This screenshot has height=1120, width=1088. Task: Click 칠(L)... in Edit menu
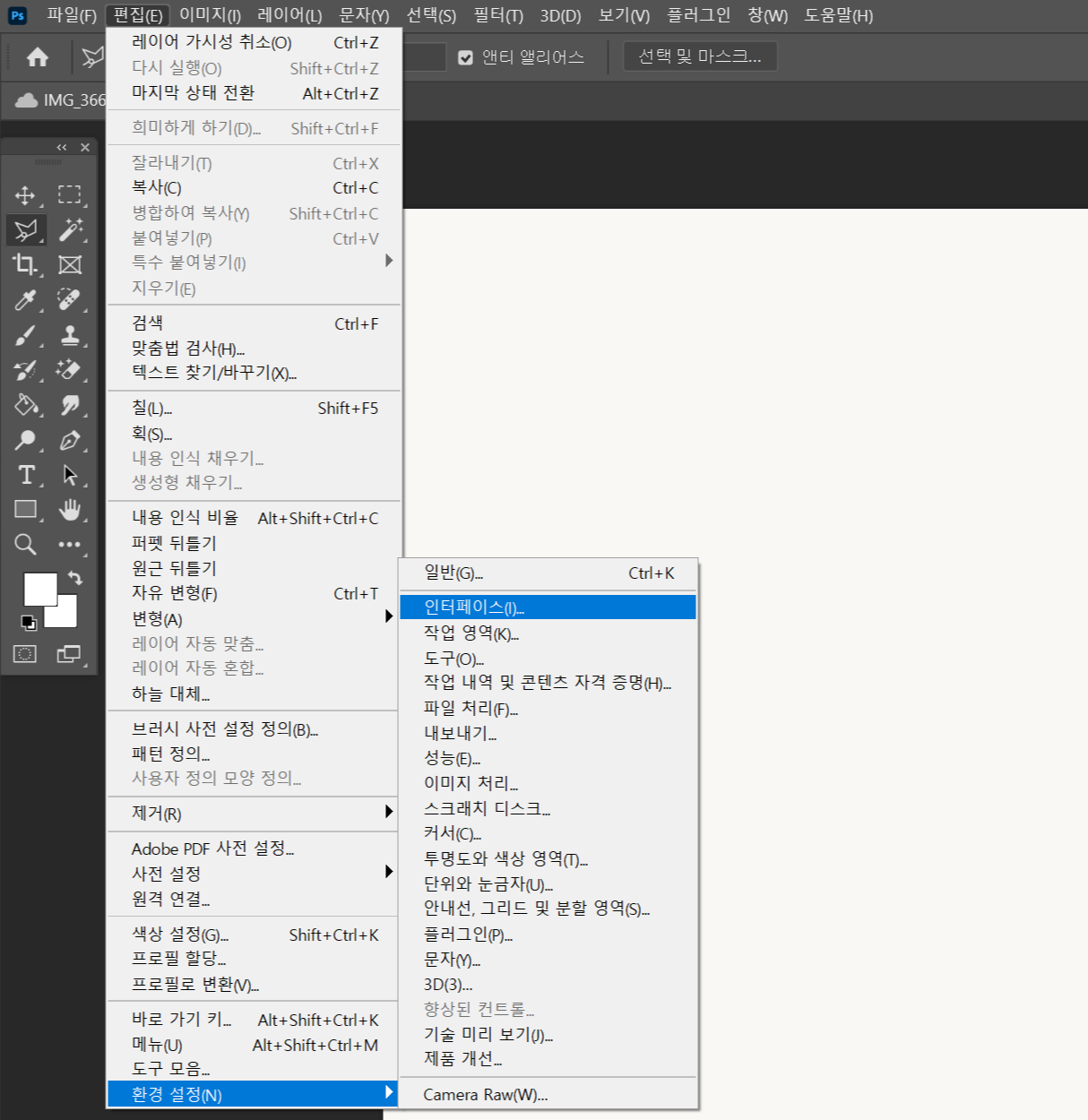253,408
